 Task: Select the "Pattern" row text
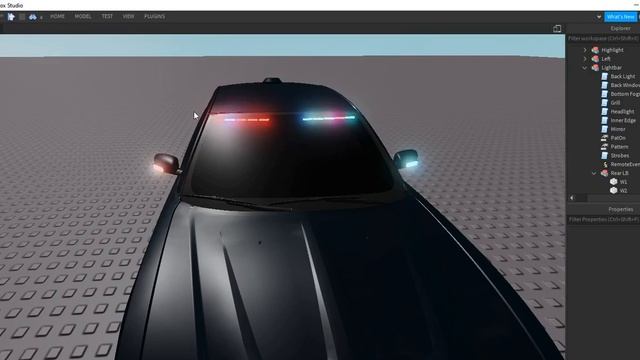pyautogui.click(x=620, y=147)
